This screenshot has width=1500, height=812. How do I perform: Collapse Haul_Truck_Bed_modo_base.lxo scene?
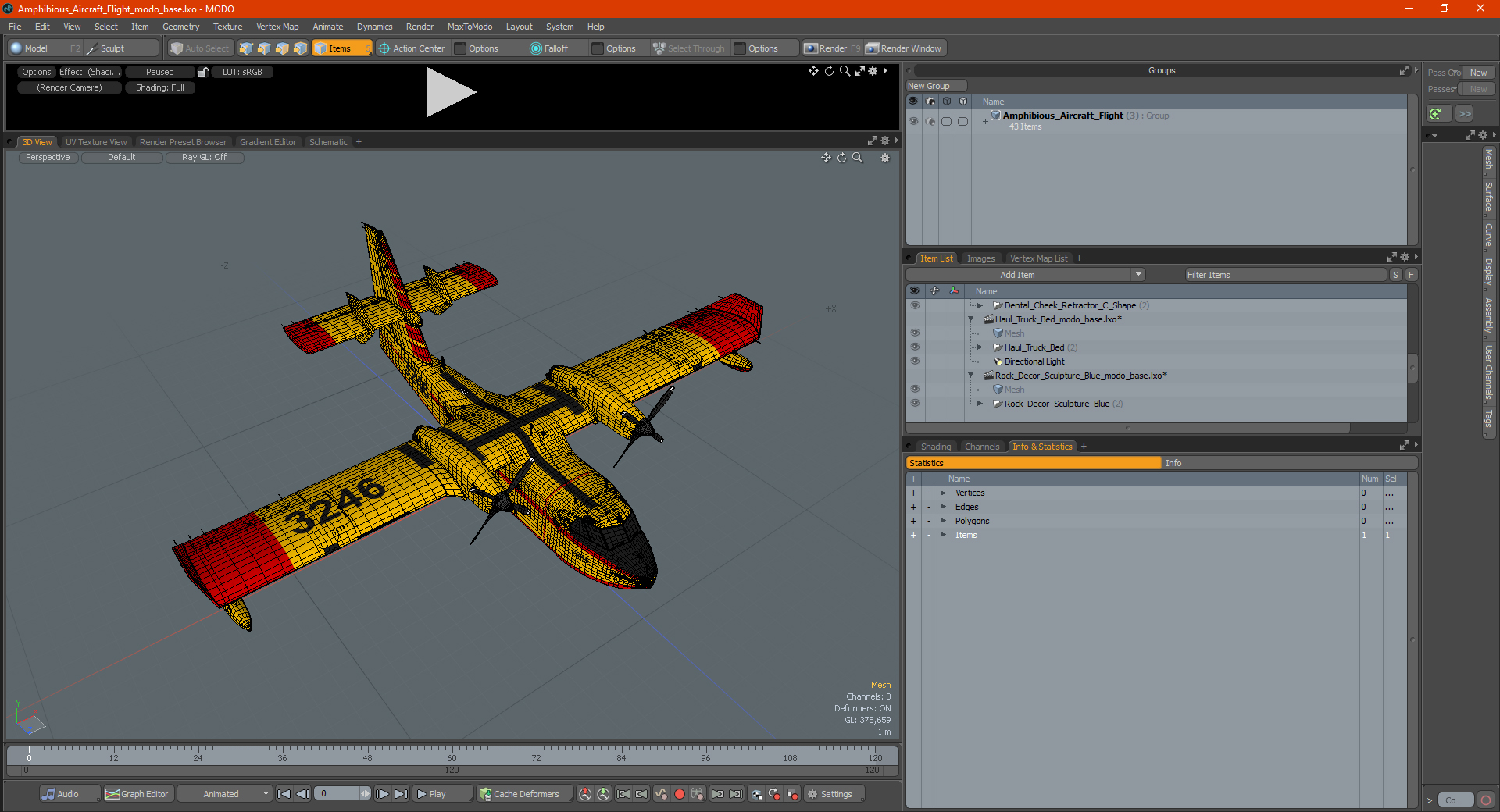click(971, 319)
